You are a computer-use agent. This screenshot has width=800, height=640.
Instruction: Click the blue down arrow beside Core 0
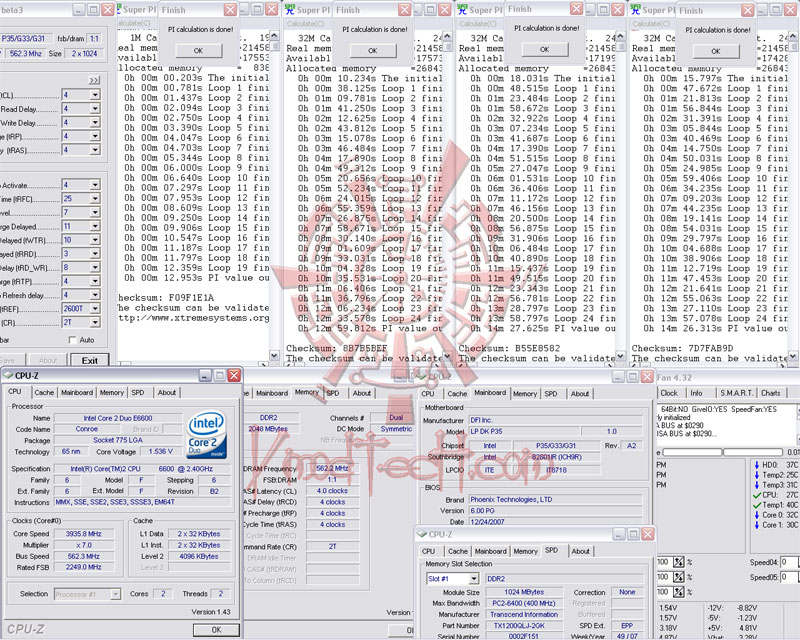757,515
